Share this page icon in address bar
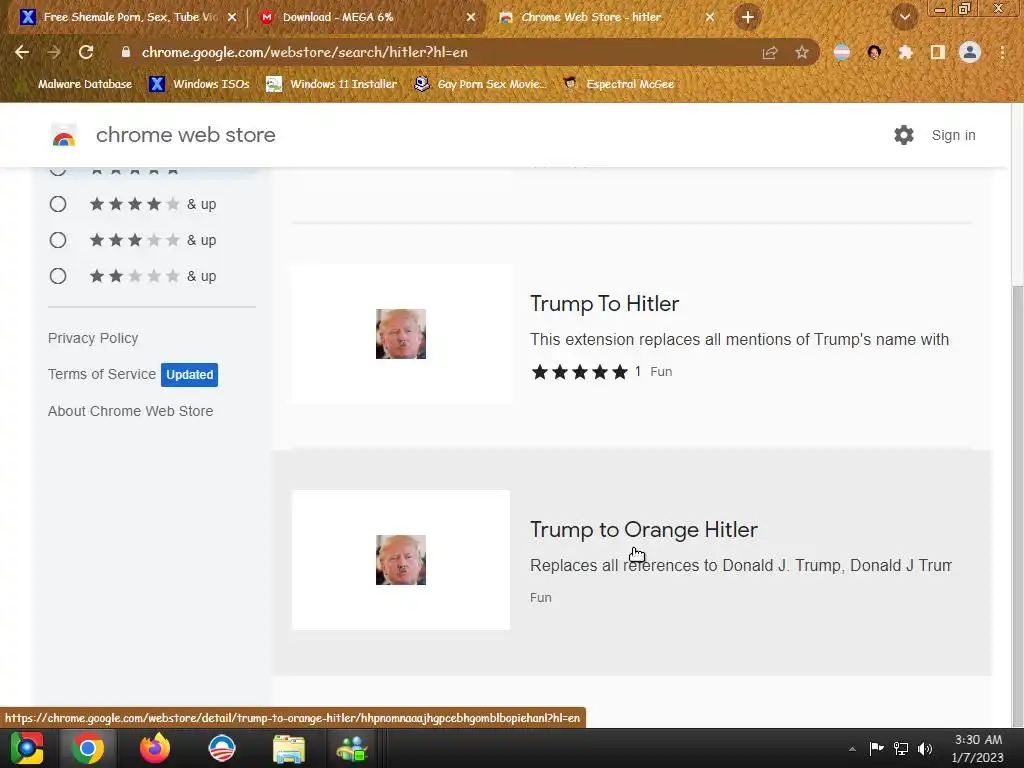The width and height of the screenshot is (1024, 768). [770, 53]
